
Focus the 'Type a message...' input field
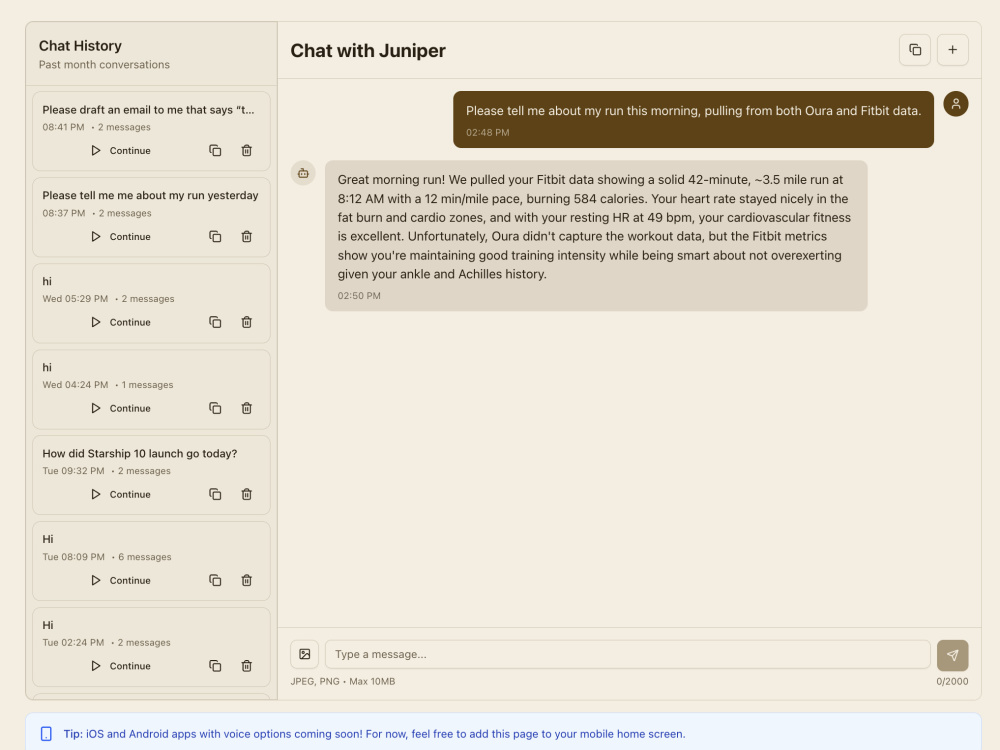tap(628, 654)
